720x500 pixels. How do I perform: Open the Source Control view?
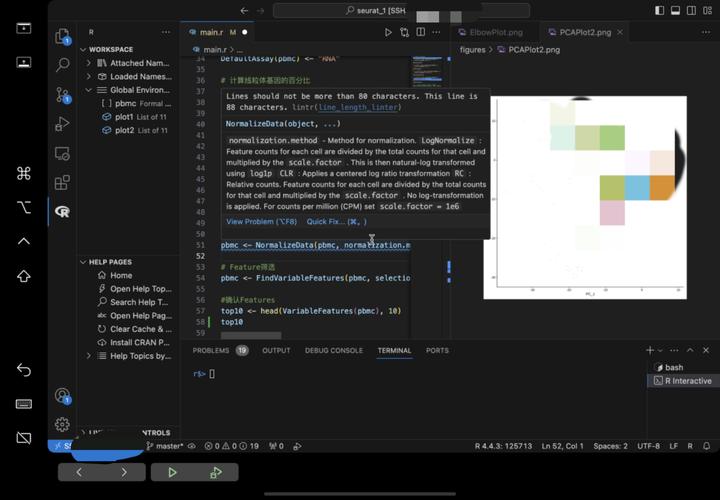pyautogui.click(x=62, y=95)
